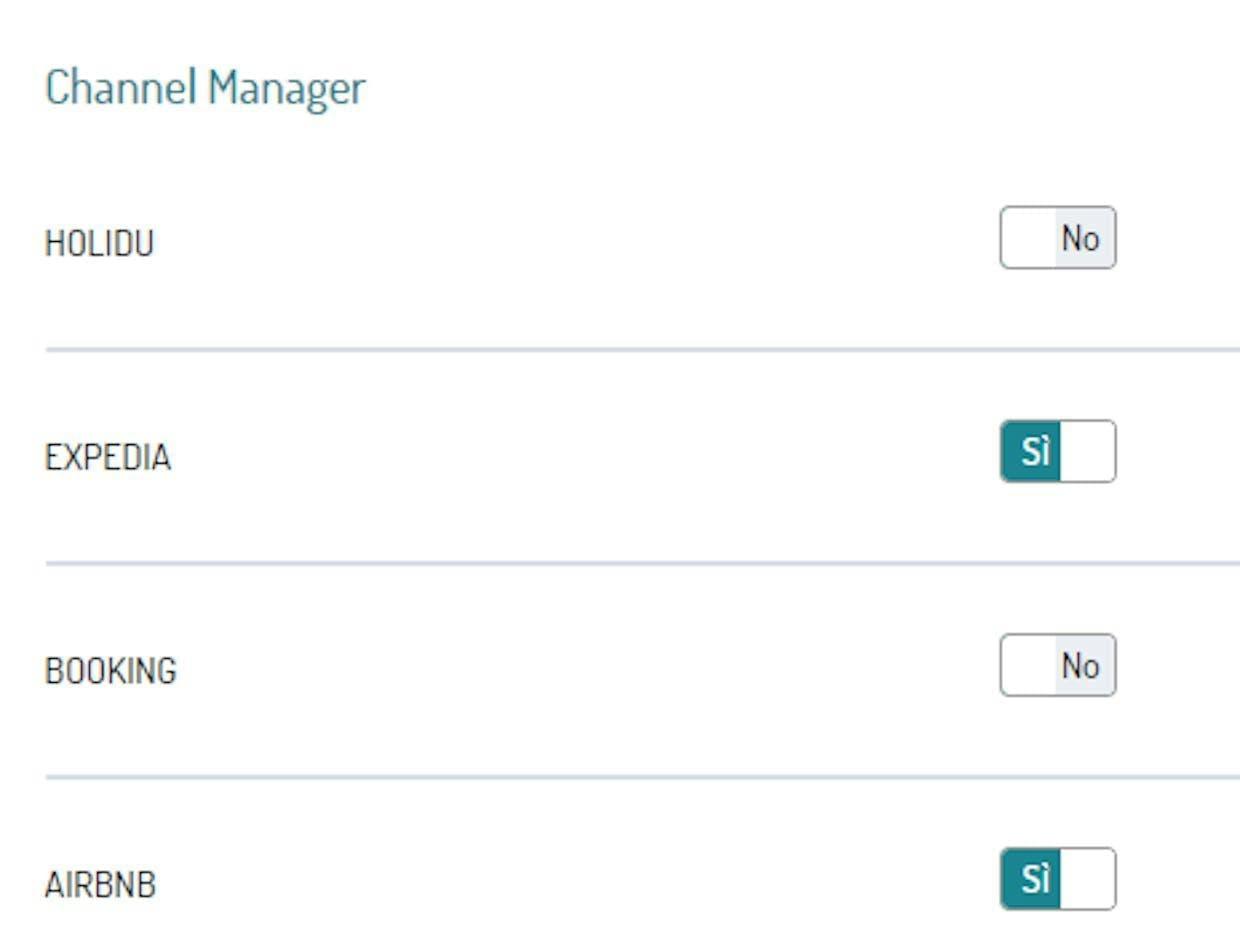The image size is (1240, 943).
Task: Click the divider line below HOLIDU row
Action: tap(640, 350)
